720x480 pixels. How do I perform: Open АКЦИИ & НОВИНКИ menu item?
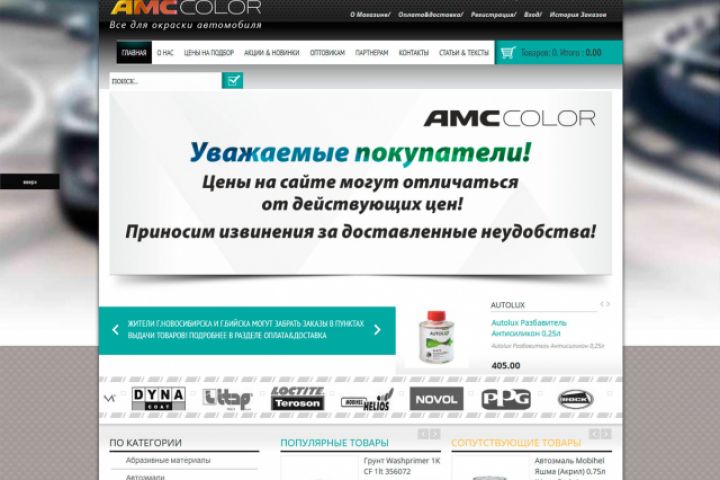(x=272, y=53)
